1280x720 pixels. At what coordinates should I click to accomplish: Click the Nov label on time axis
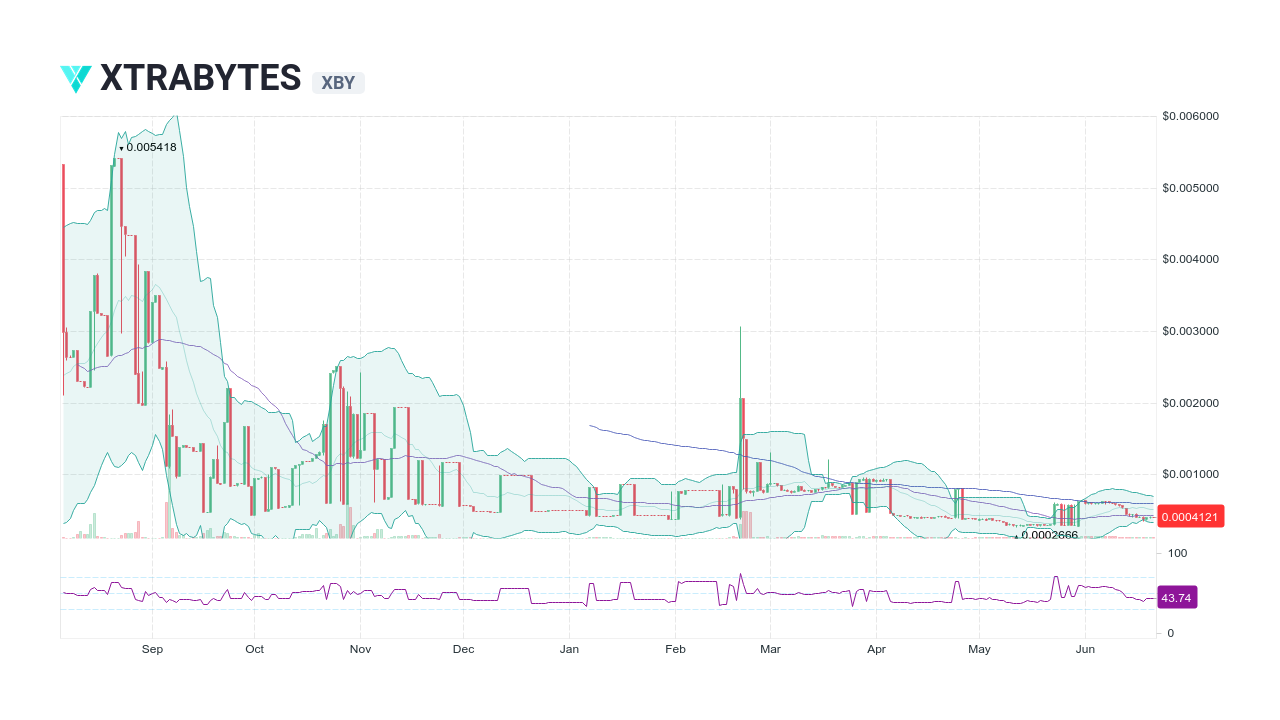click(361, 649)
